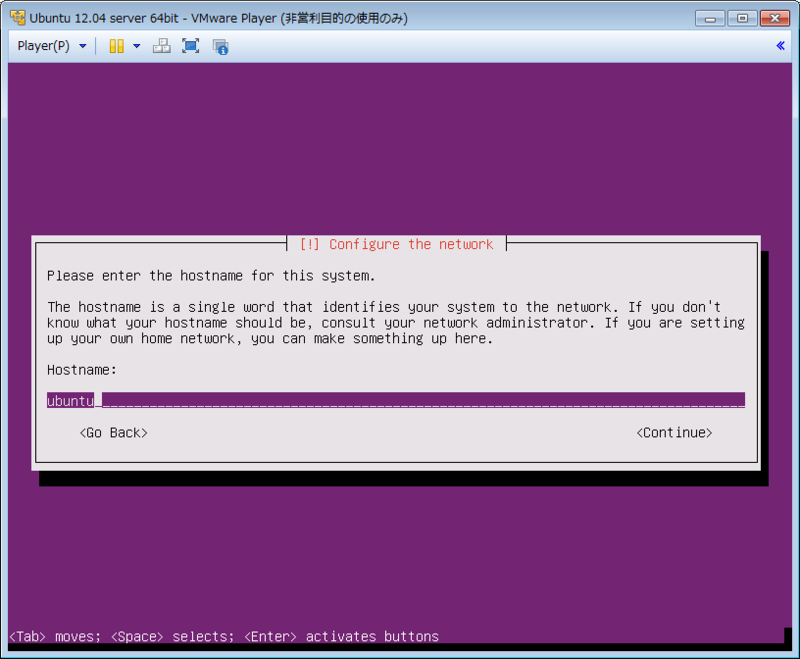This screenshot has width=800, height=659.
Task: Pause the virtual machine with pause icon
Action: 117,46
